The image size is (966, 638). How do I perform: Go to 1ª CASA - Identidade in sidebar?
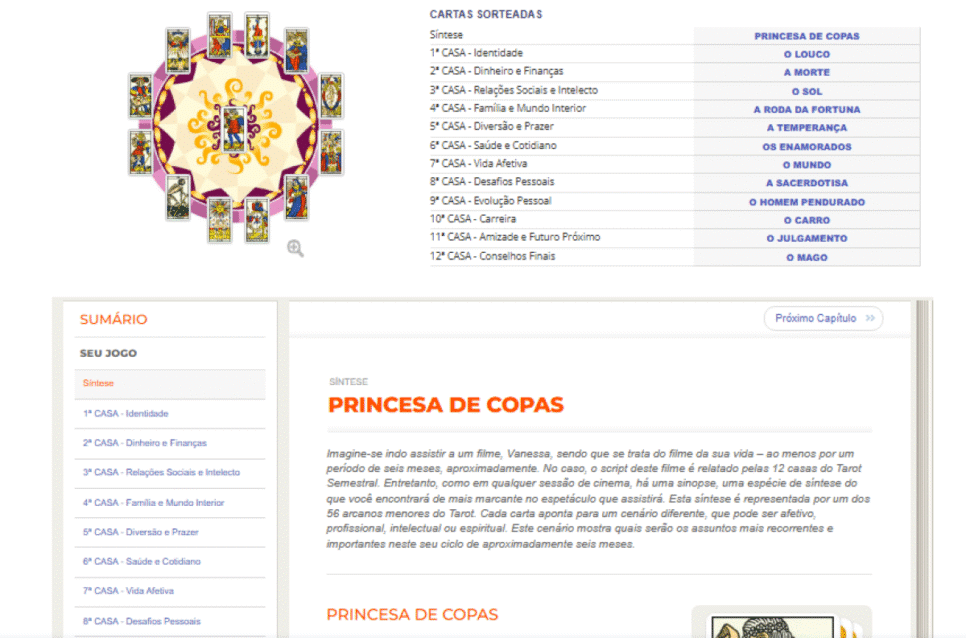125,413
